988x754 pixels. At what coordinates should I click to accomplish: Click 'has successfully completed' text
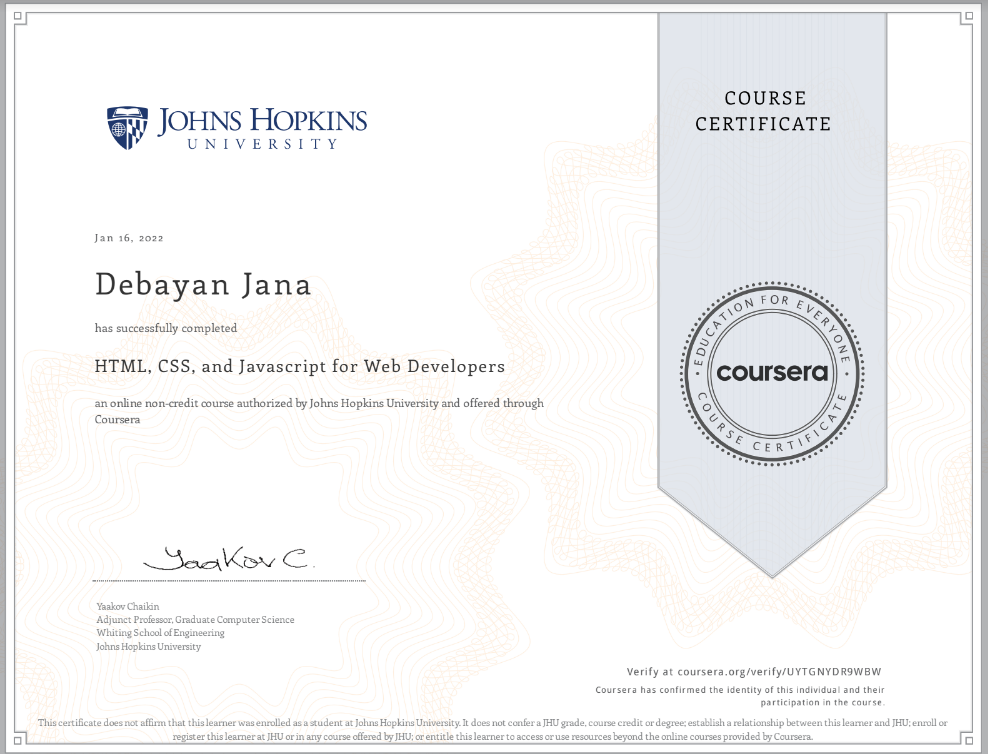click(x=166, y=328)
